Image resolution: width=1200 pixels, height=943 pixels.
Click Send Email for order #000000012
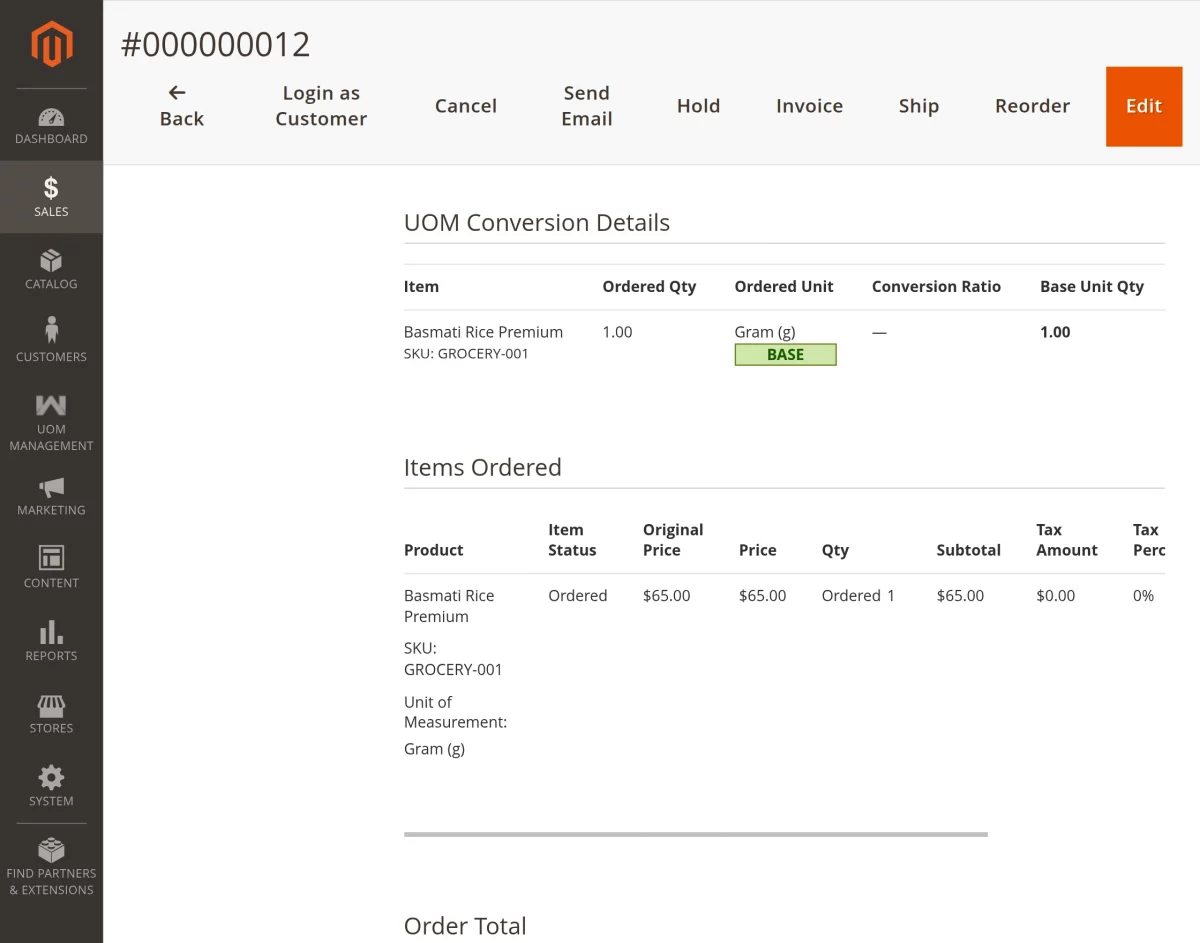(586, 107)
